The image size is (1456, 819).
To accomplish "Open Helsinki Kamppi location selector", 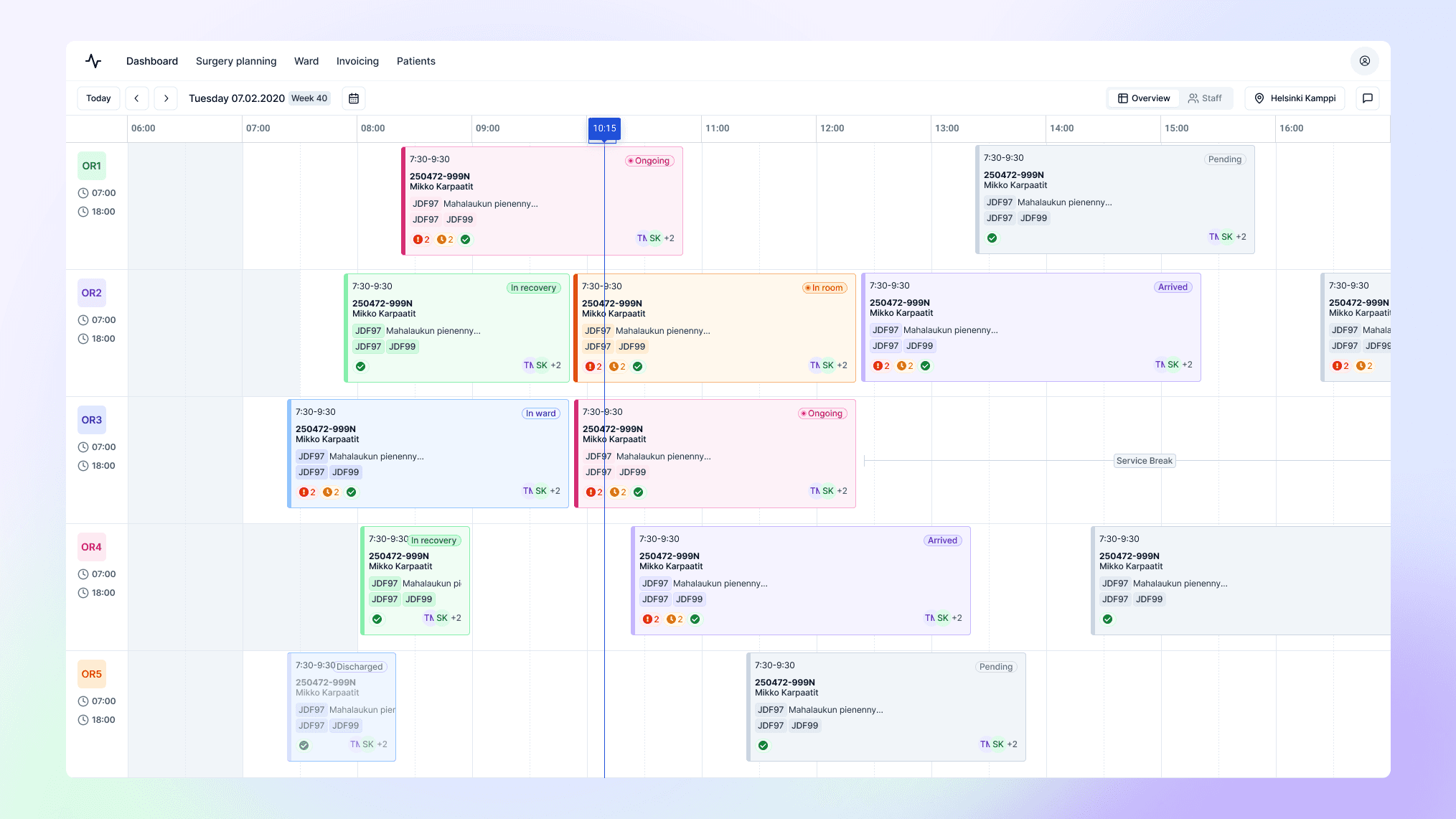I will click(x=1295, y=98).
